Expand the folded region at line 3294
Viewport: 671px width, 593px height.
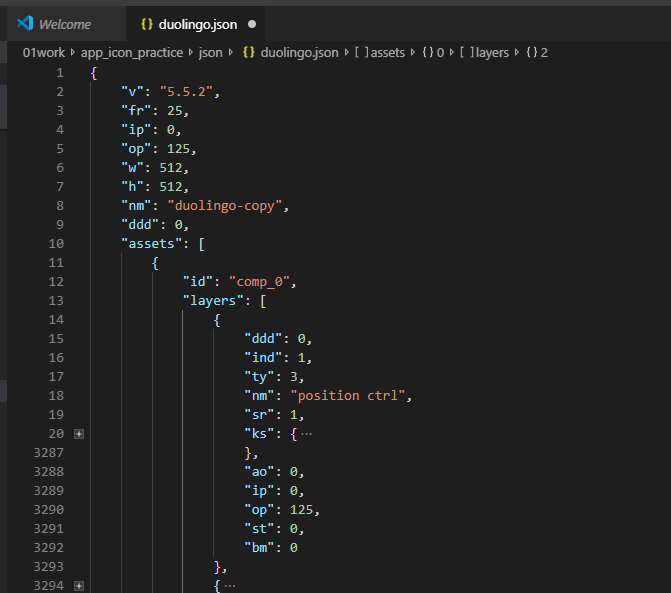[x=78, y=586]
